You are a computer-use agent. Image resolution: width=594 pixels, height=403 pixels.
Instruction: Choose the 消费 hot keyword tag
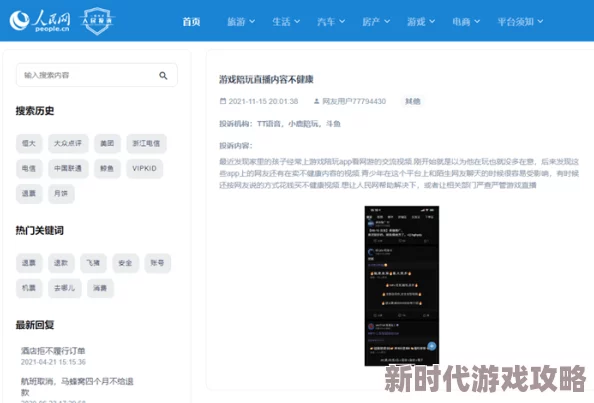coord(100,288)
